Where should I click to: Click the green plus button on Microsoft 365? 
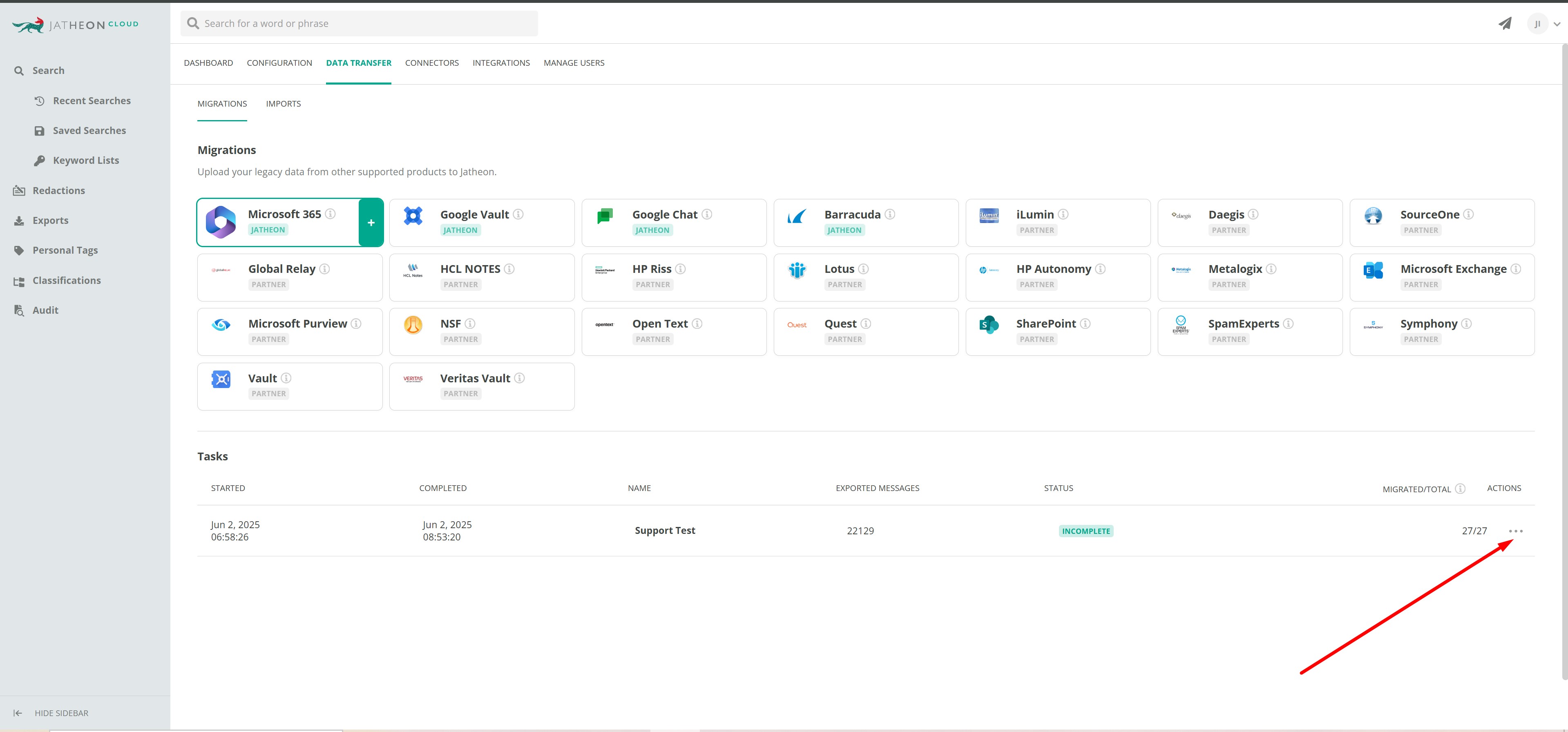coord(371,223)
